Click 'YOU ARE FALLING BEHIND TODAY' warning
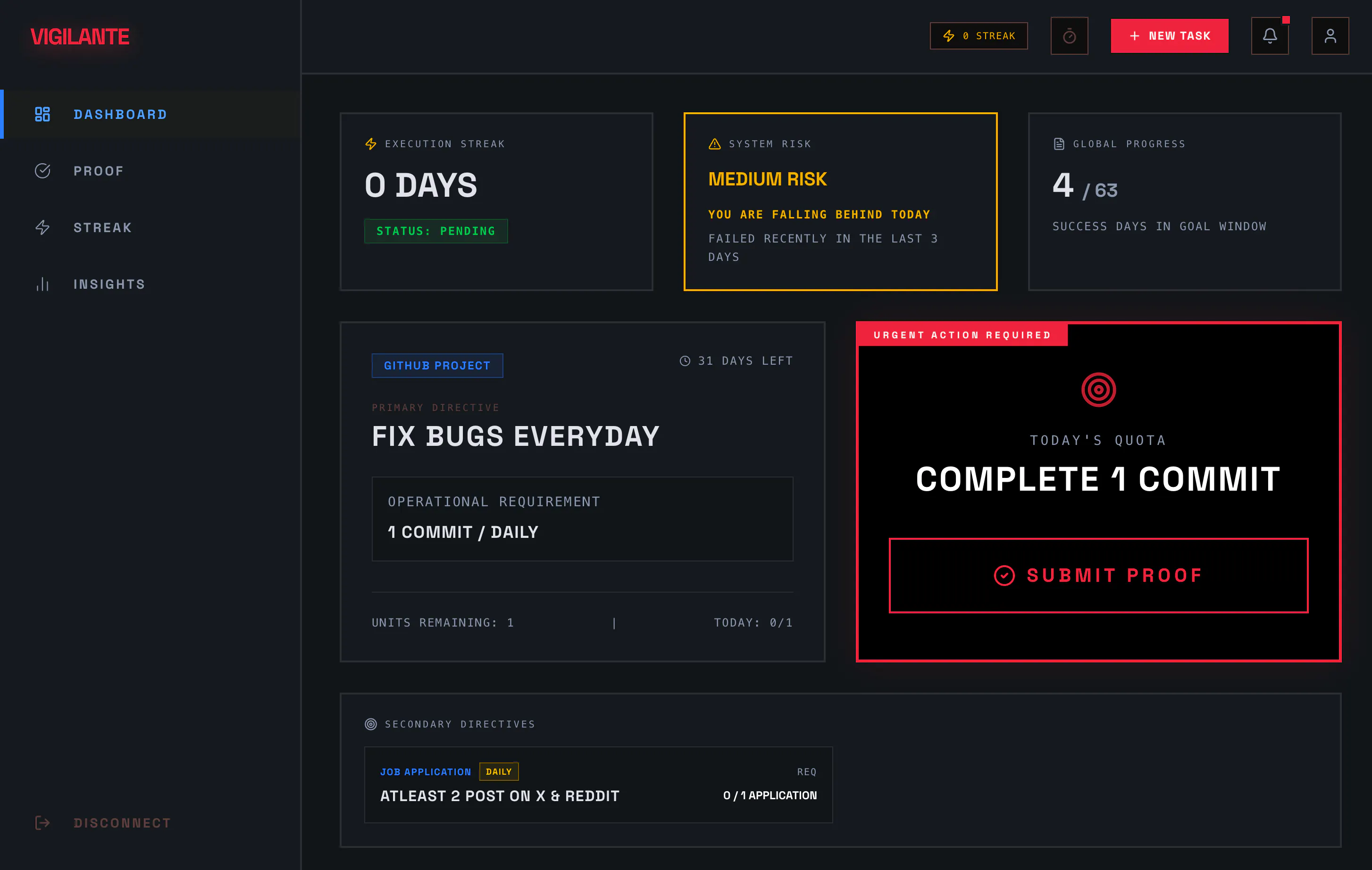This screenshot has width=1372, height=870. (x=820, y=215)
